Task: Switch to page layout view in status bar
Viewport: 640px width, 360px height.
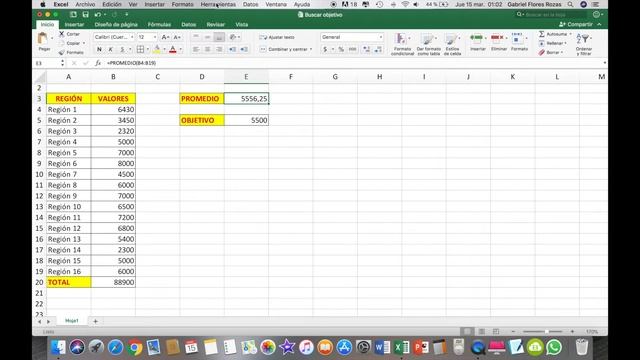Action: tap(482, 331)
